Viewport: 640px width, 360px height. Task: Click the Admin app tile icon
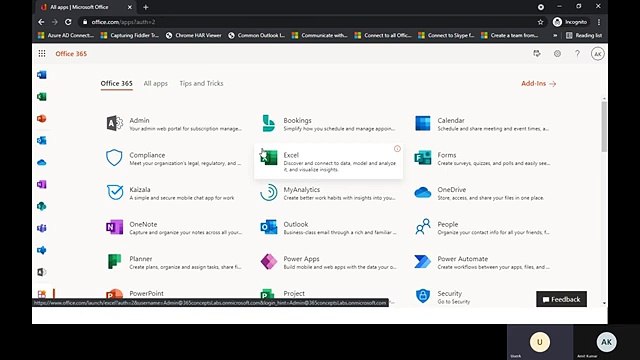[114, 123]
